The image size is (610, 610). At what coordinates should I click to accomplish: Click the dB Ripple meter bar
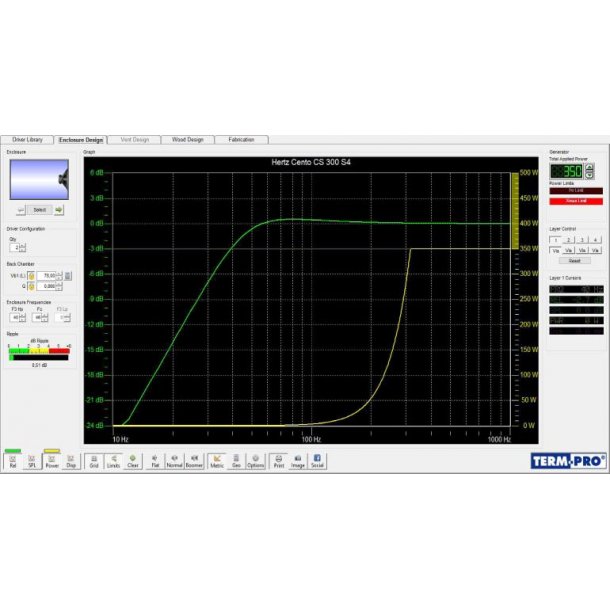coord(39,358)
